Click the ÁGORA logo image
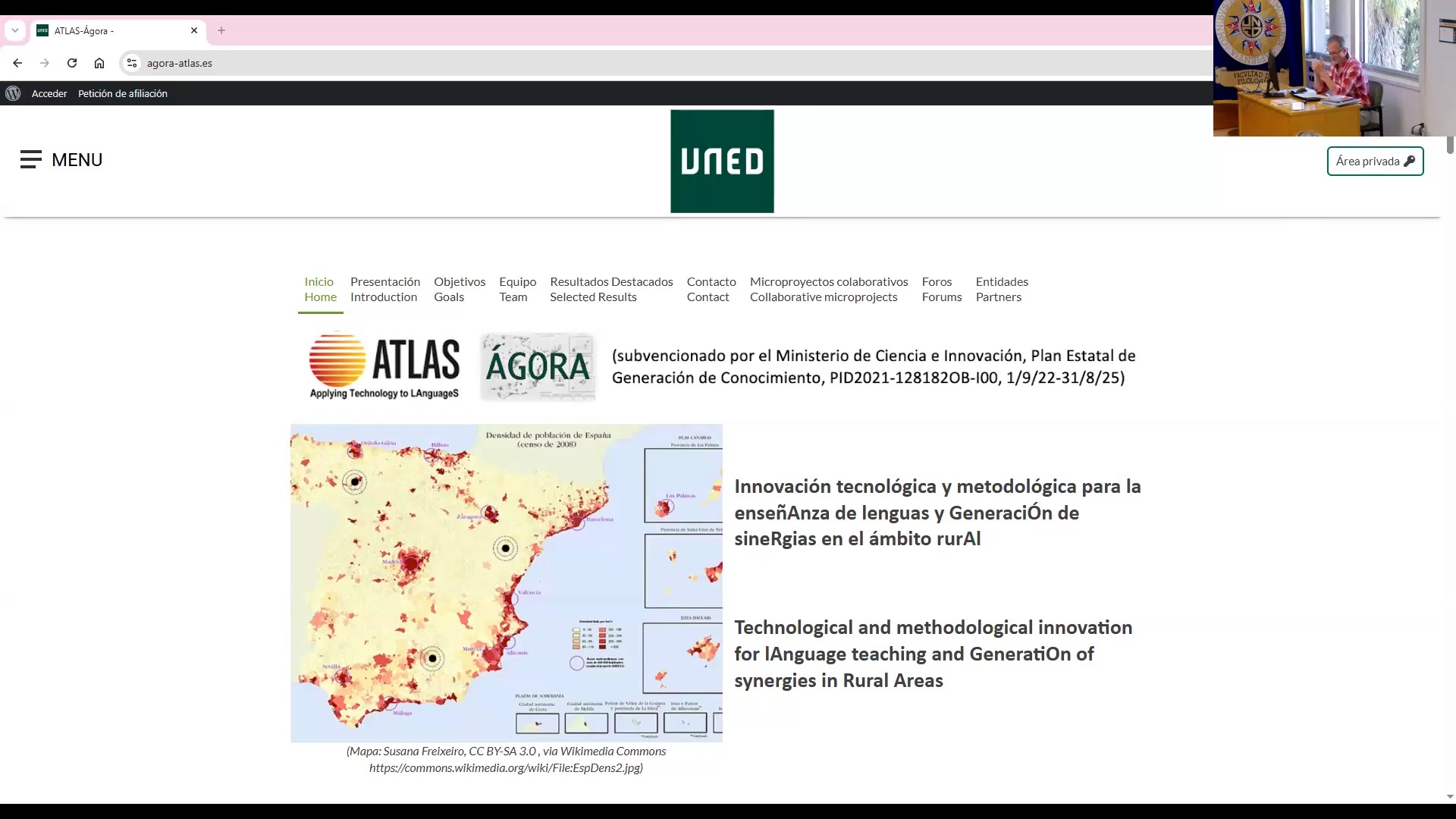1456x819 pixels. [538, 366]
